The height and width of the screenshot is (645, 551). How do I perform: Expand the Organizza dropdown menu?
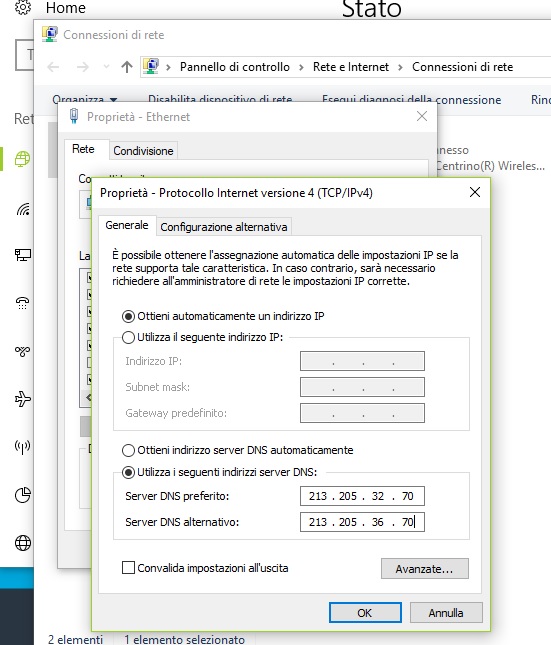(85, 100)
